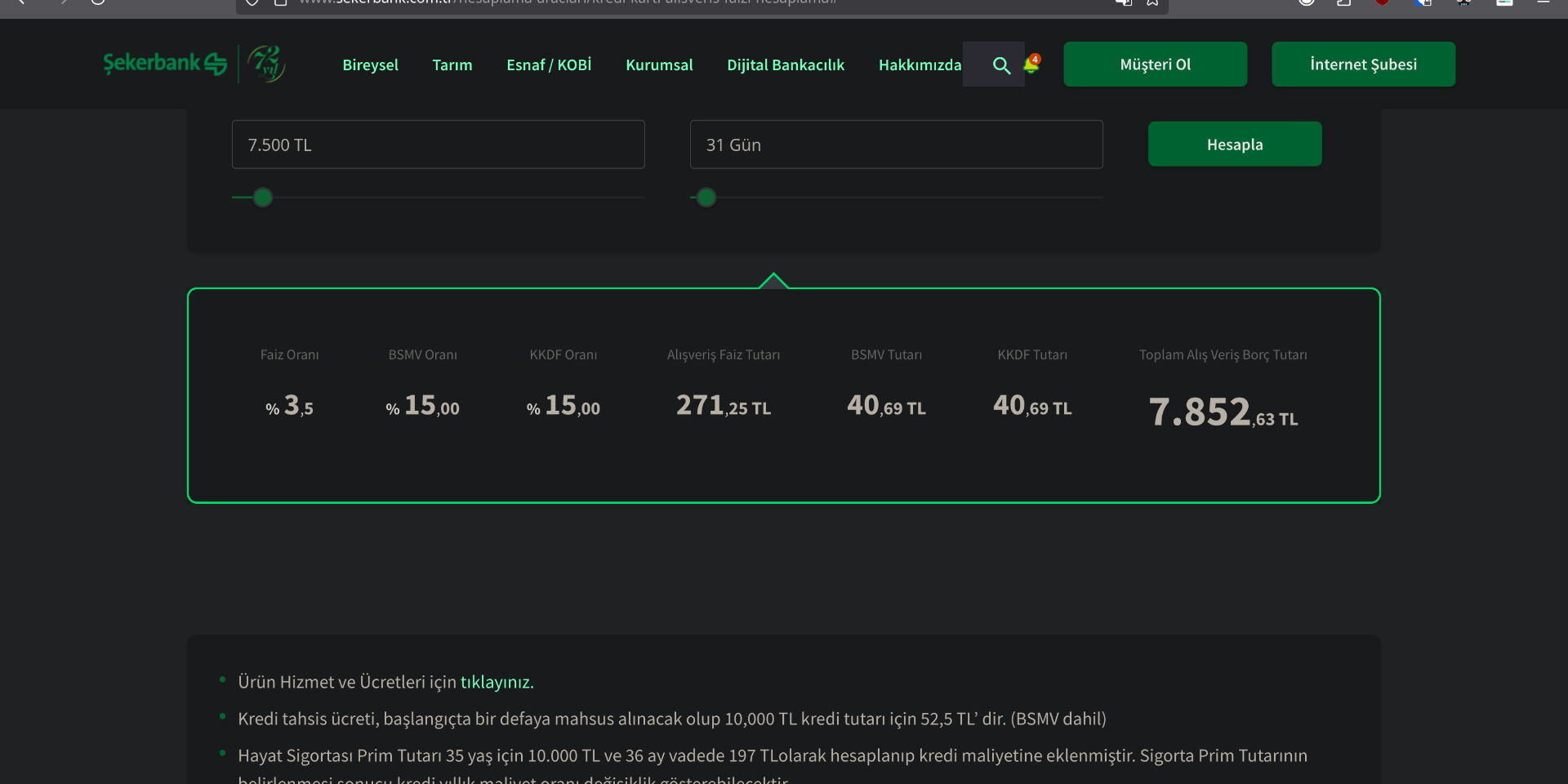
Task: Click the Toplam Alış Veriş Borç Tutarı label
Action: click(1223, 354)
